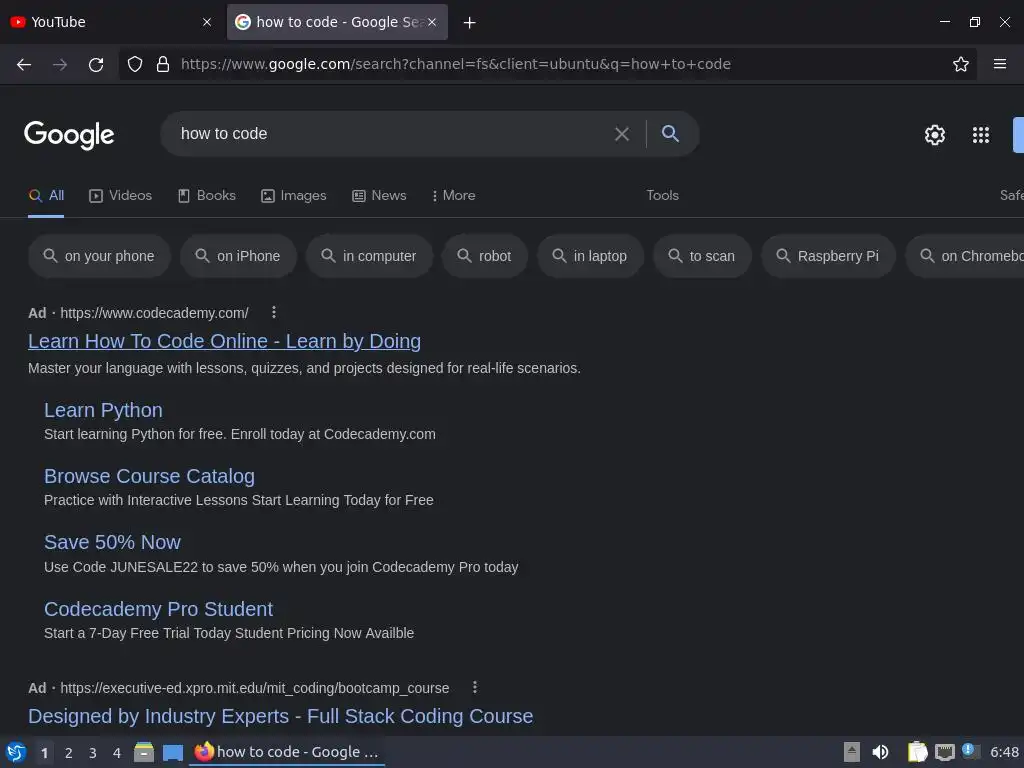
Task: Switch to workspace 3
Action: pyautogui.click(x=93, y=753)
